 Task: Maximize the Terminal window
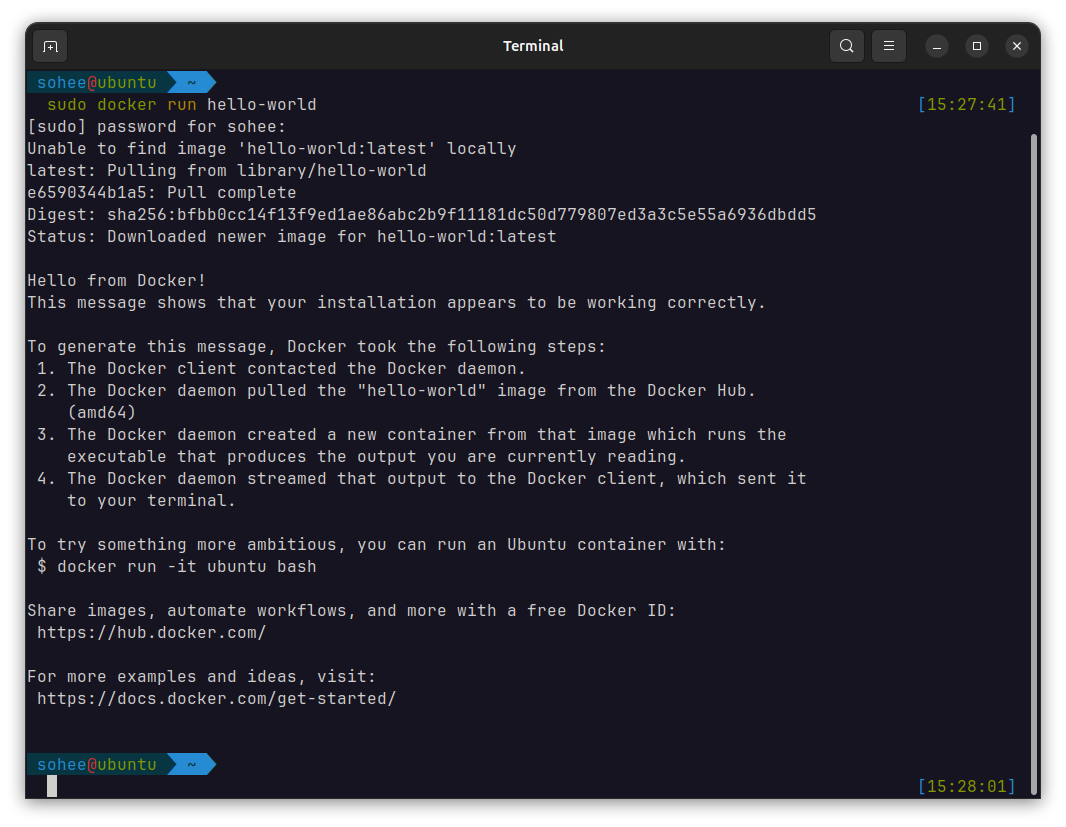click(977, 46)
